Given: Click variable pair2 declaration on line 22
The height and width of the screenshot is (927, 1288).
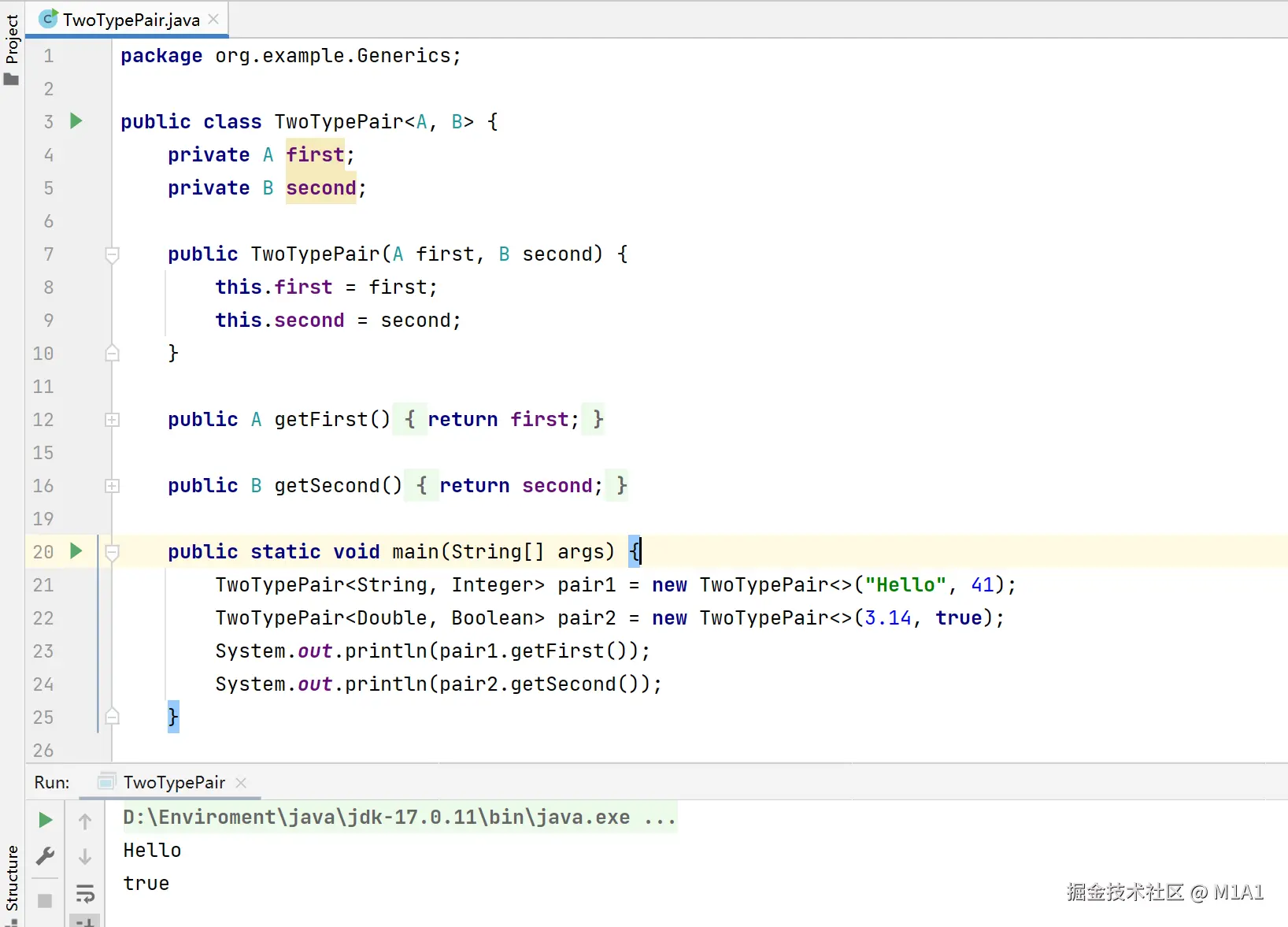Looking at the screenshot, I should (587, 618).
